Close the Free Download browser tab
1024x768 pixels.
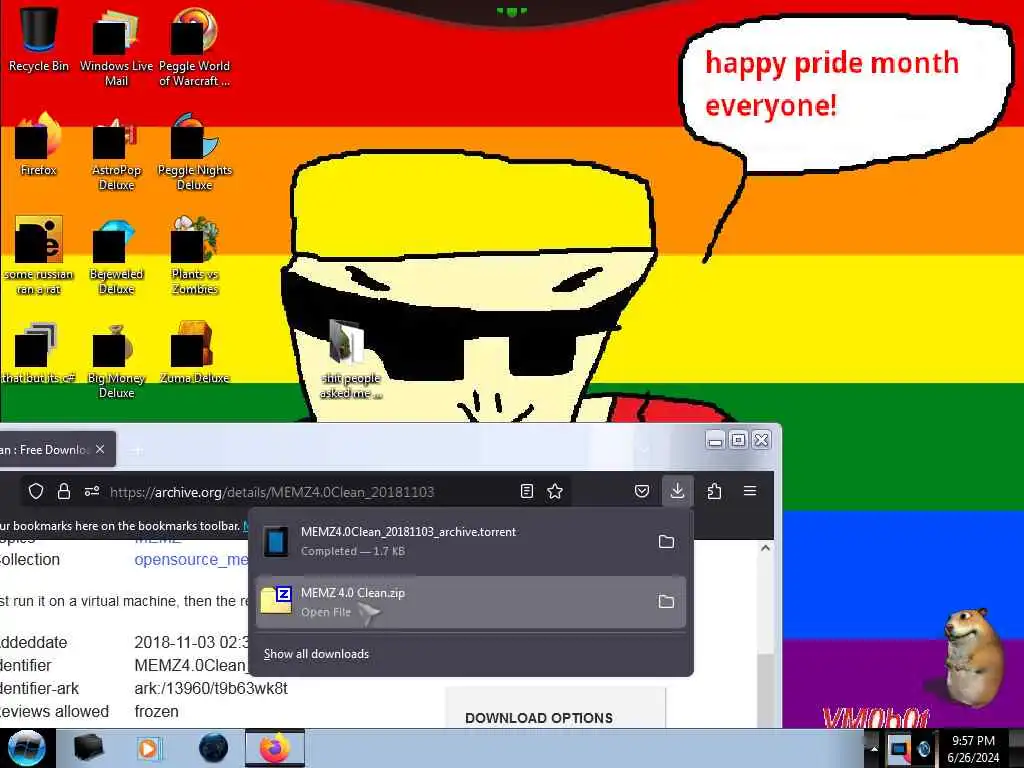click(100, 449)
